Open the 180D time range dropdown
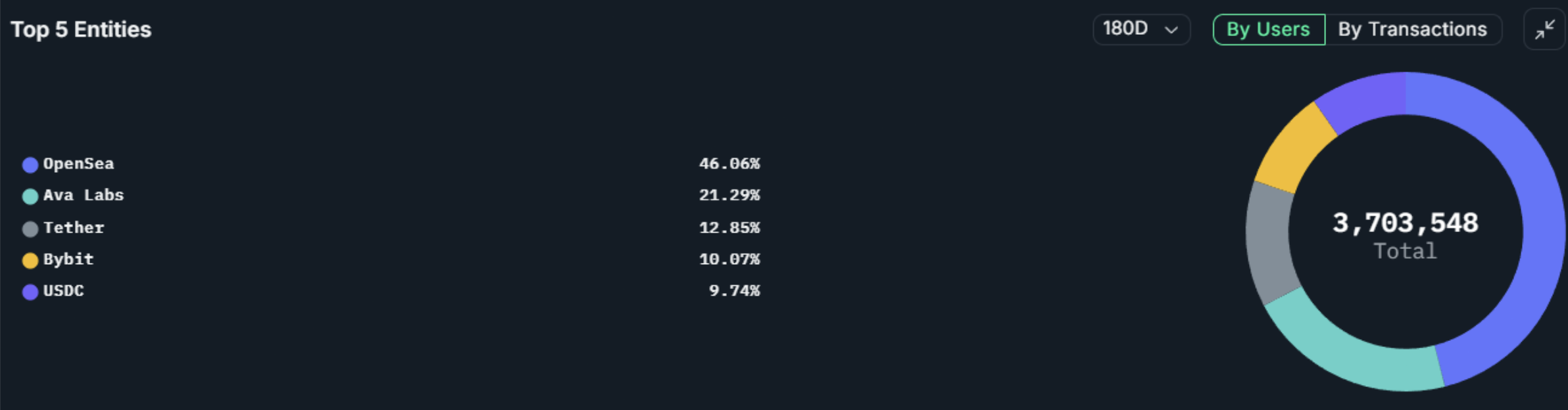The height and width of the screenshot is (410, 1568). click(1141, 30)
